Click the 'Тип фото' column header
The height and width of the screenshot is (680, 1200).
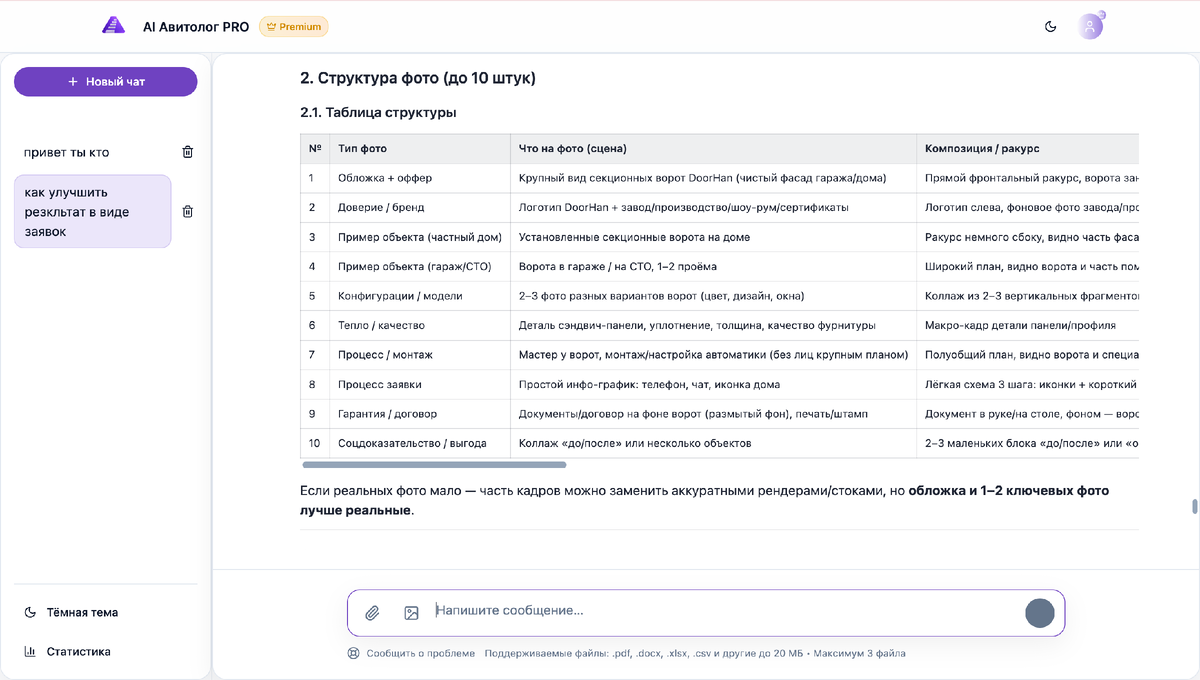(420, 149)
